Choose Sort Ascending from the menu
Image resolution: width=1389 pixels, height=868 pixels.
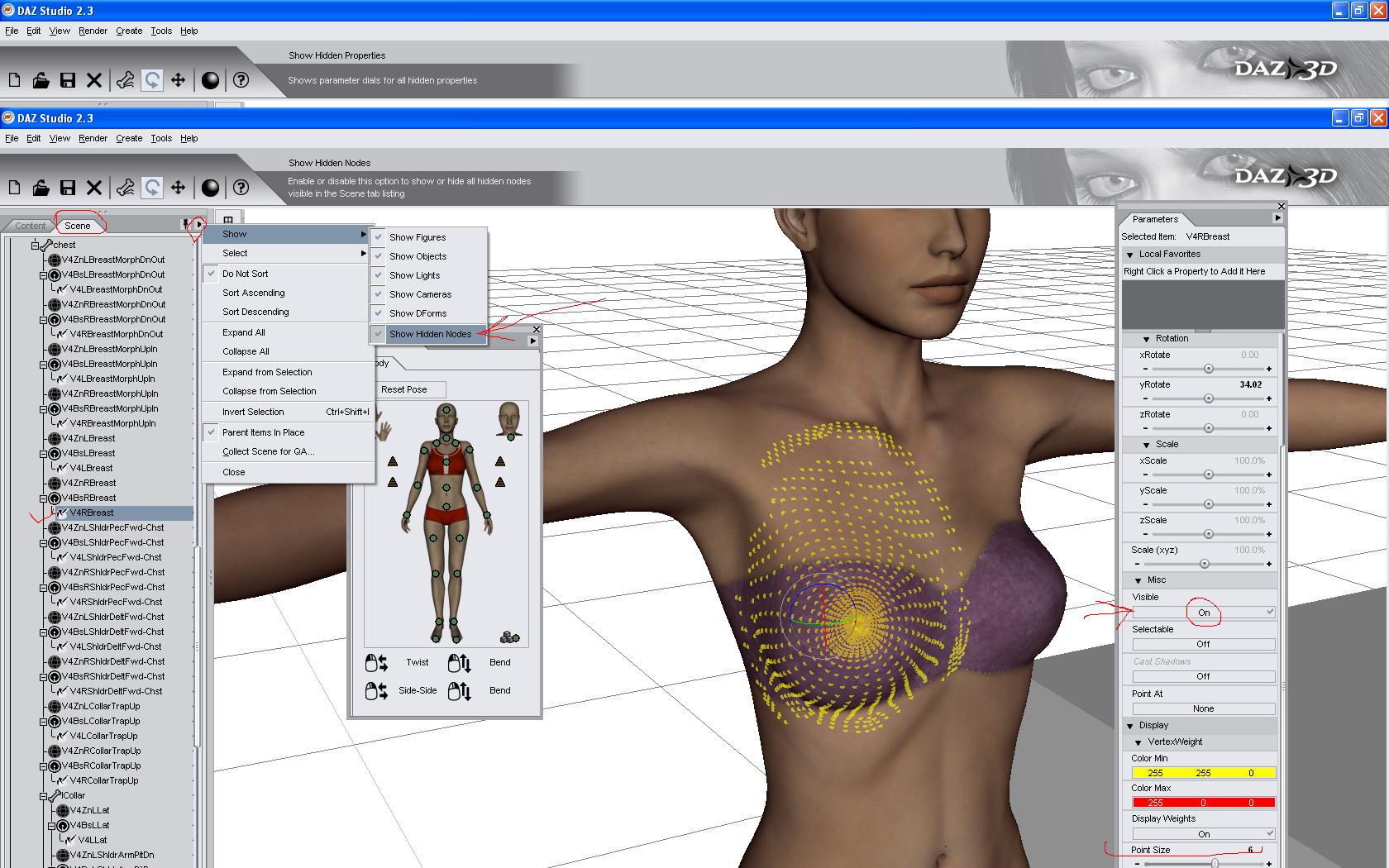coord(287,293)
